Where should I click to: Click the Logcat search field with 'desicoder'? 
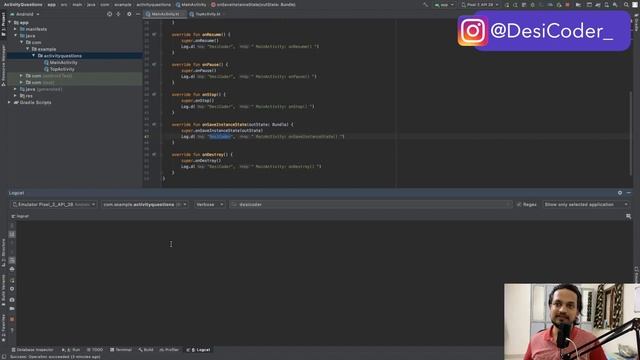click(x=371, y=204)
